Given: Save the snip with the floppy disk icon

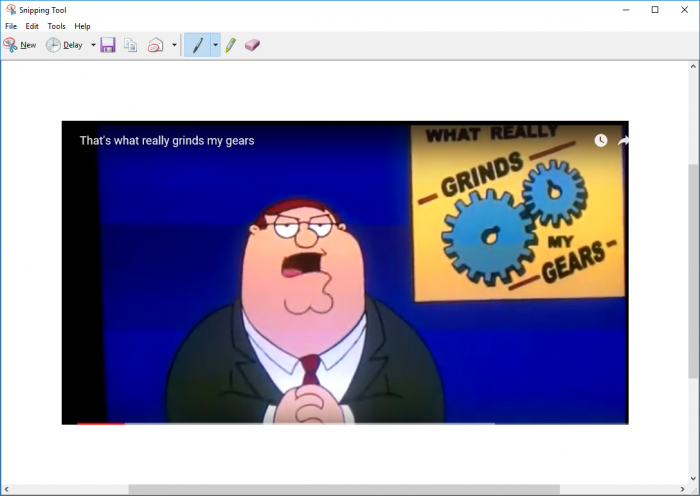Looking at the screenshot, I should [x=108, y=45].
